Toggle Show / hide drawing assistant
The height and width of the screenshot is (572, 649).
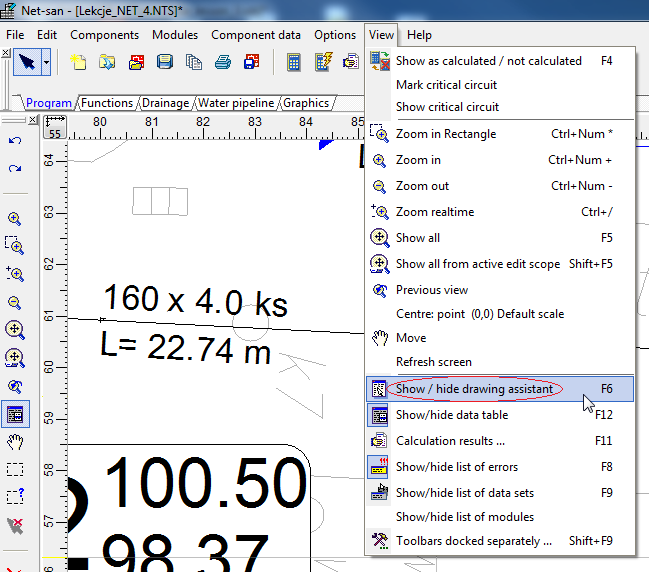[474, 388]
